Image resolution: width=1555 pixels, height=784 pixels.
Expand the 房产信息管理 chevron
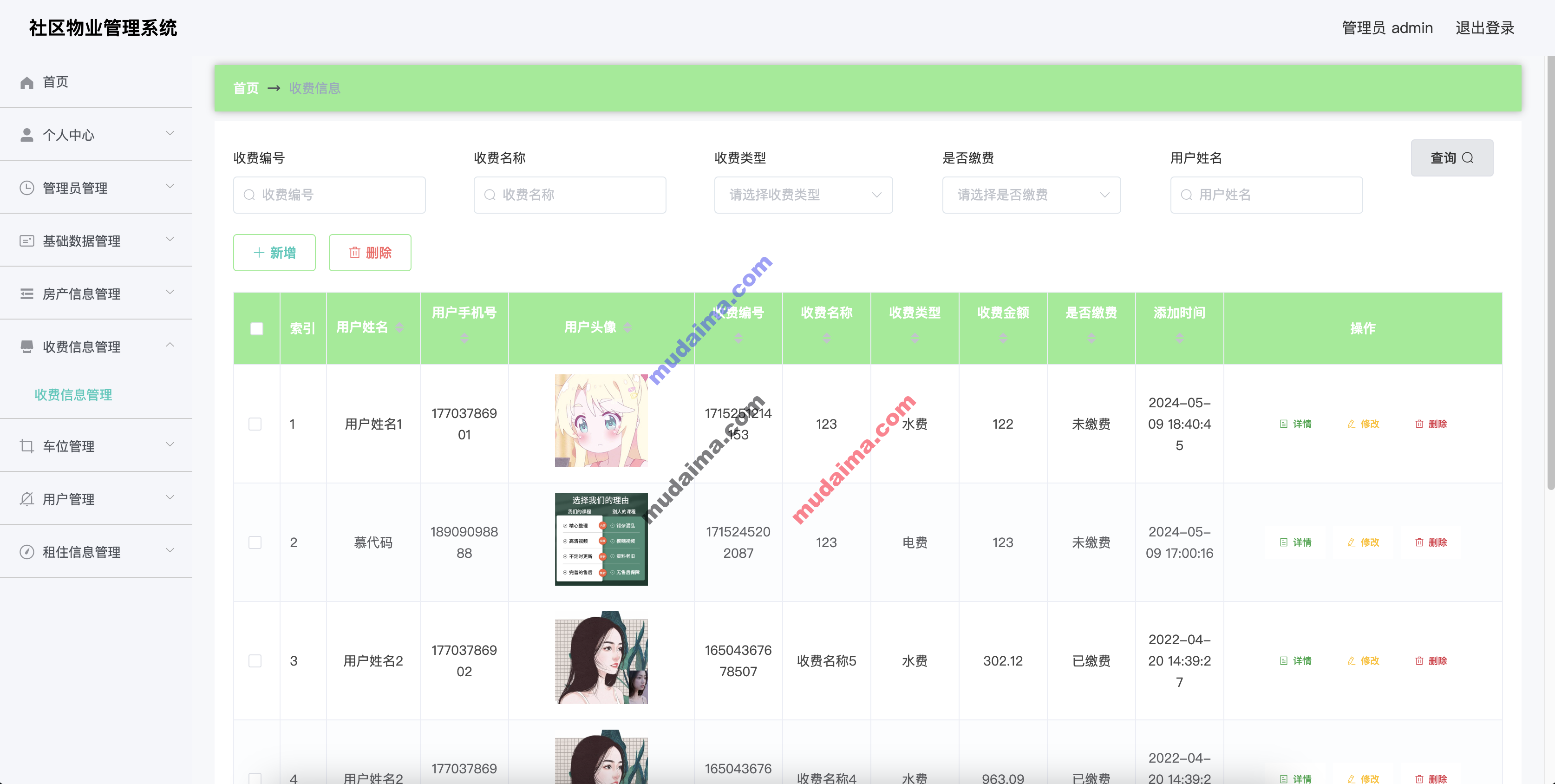tap(170, 292)
